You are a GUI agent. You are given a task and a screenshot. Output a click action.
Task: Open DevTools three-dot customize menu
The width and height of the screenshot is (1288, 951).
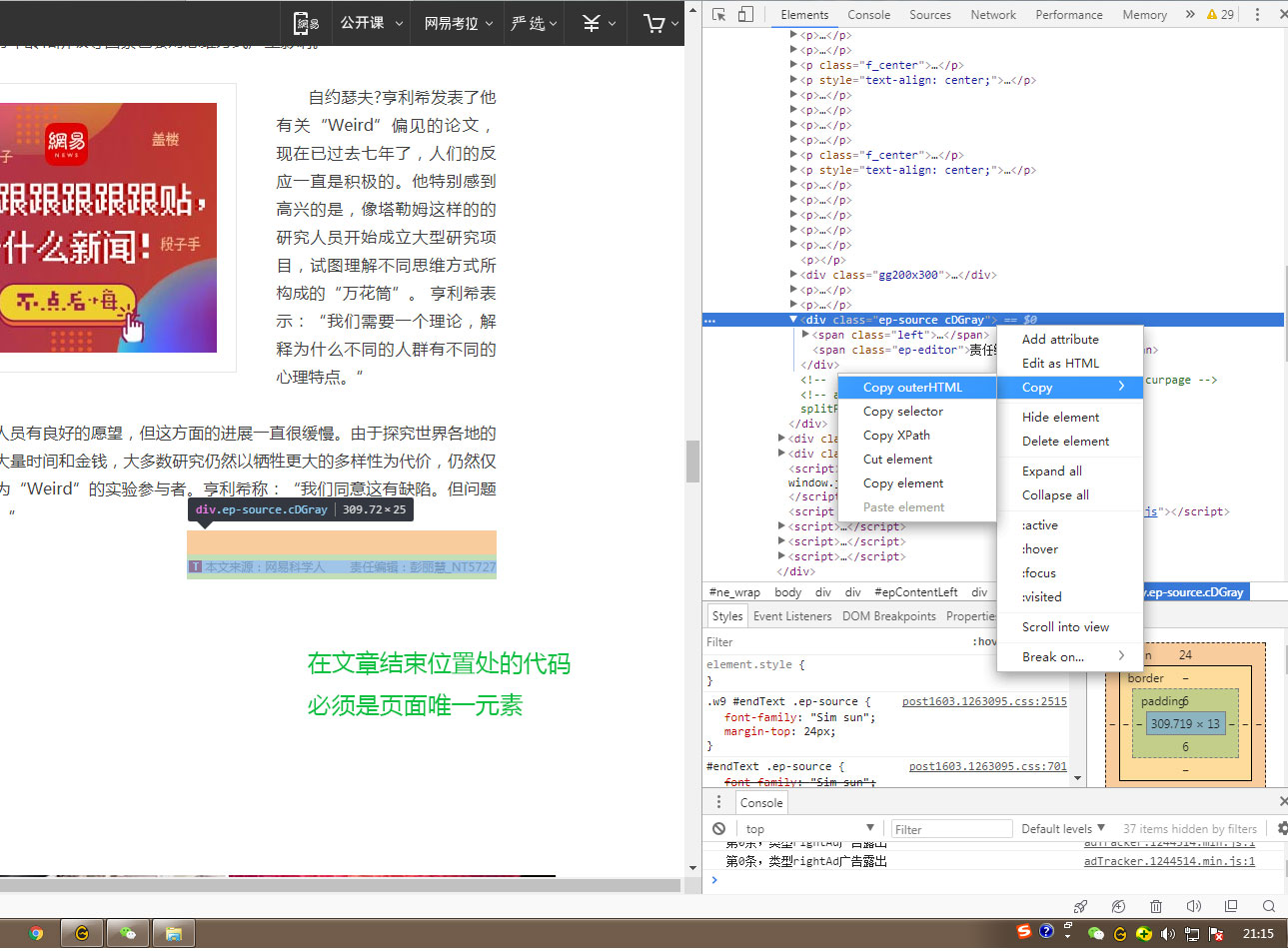tap(1257, 14)
